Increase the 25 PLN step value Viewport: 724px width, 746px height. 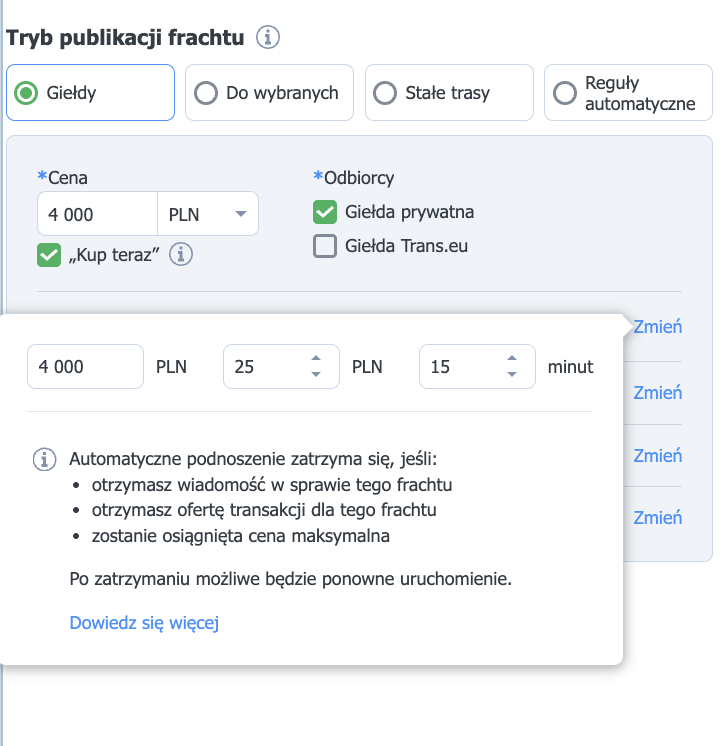coord(316,358)
